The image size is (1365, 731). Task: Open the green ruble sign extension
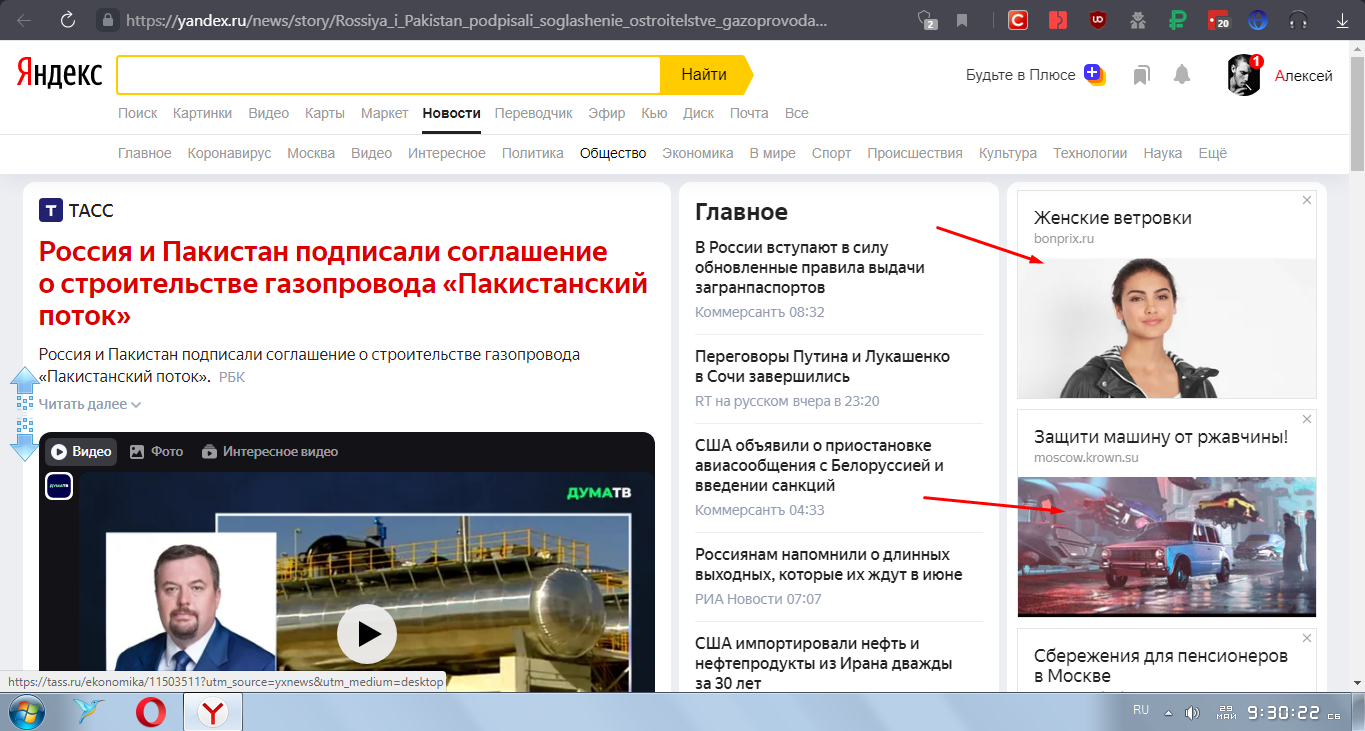(x=1178, y=19)
